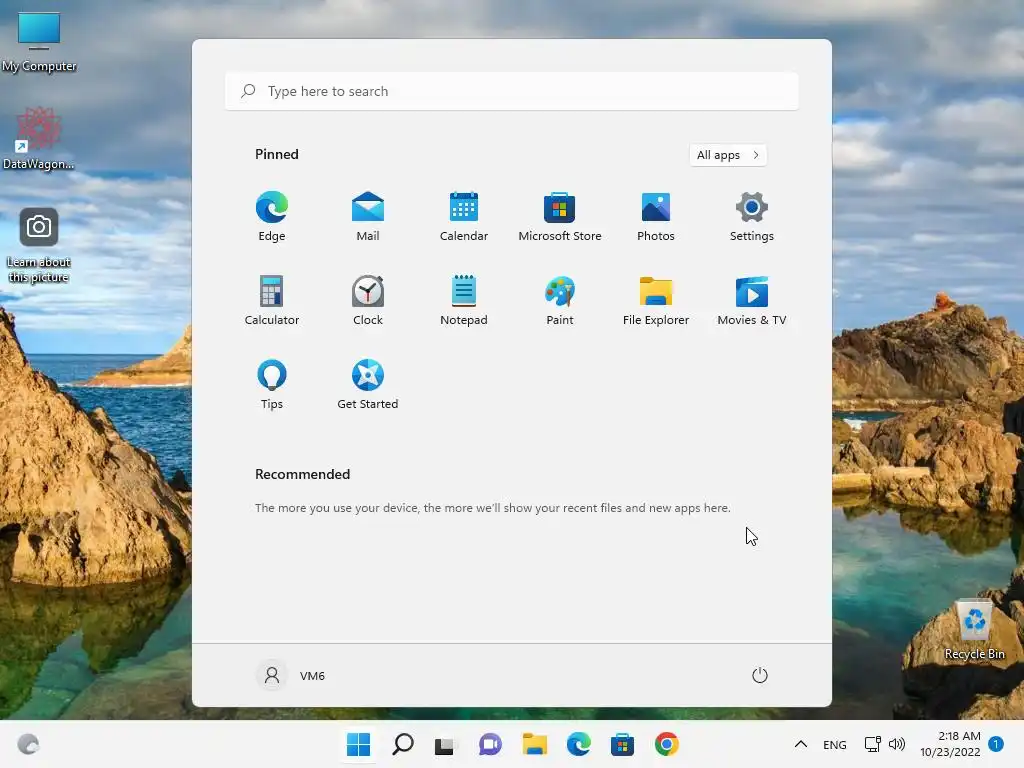The image size is (1024, 768).
Task: Select the My Computer desktop icon
Action: (x=39, y=40)
